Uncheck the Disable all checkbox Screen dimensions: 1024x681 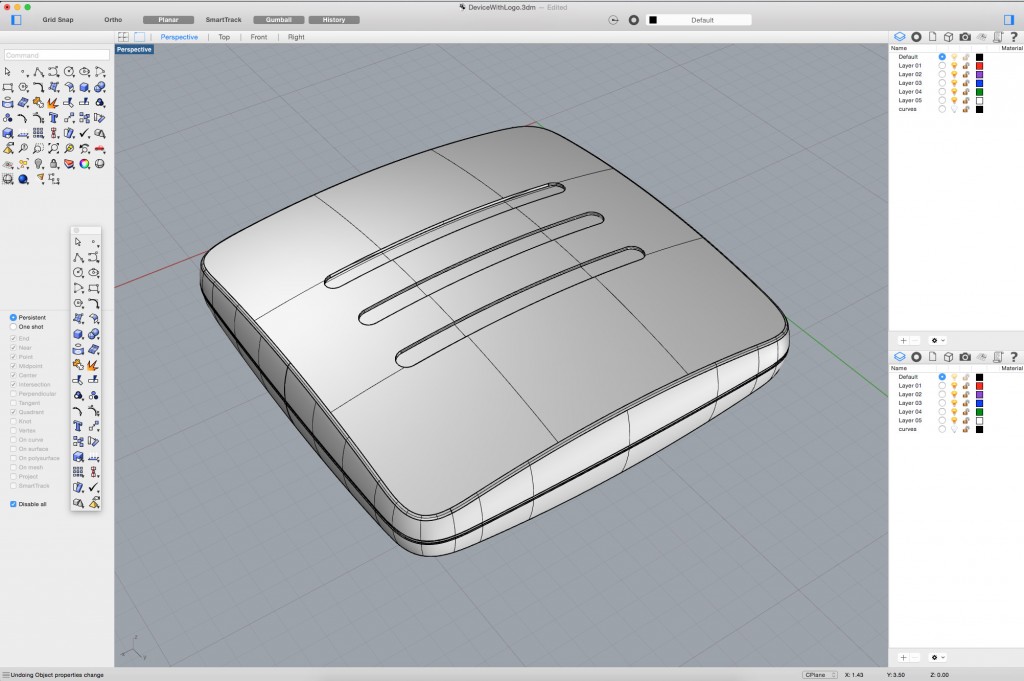tap(13, 504)
